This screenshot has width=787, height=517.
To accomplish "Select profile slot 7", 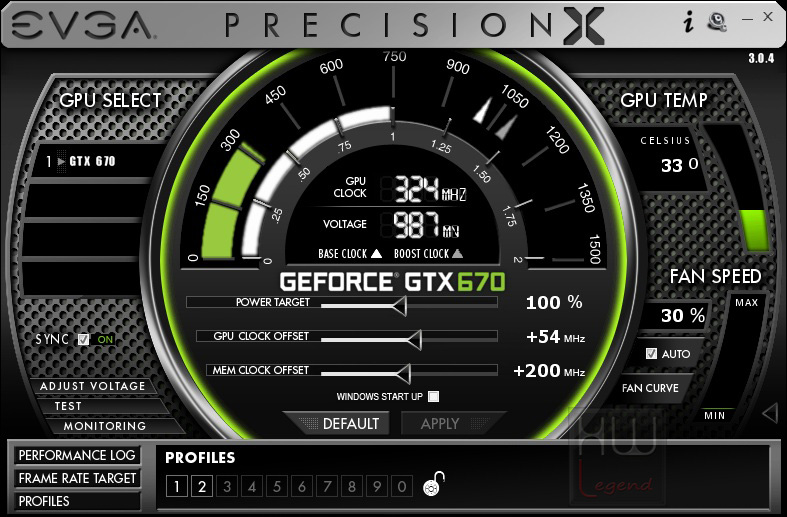I will (x=327, y=486).
